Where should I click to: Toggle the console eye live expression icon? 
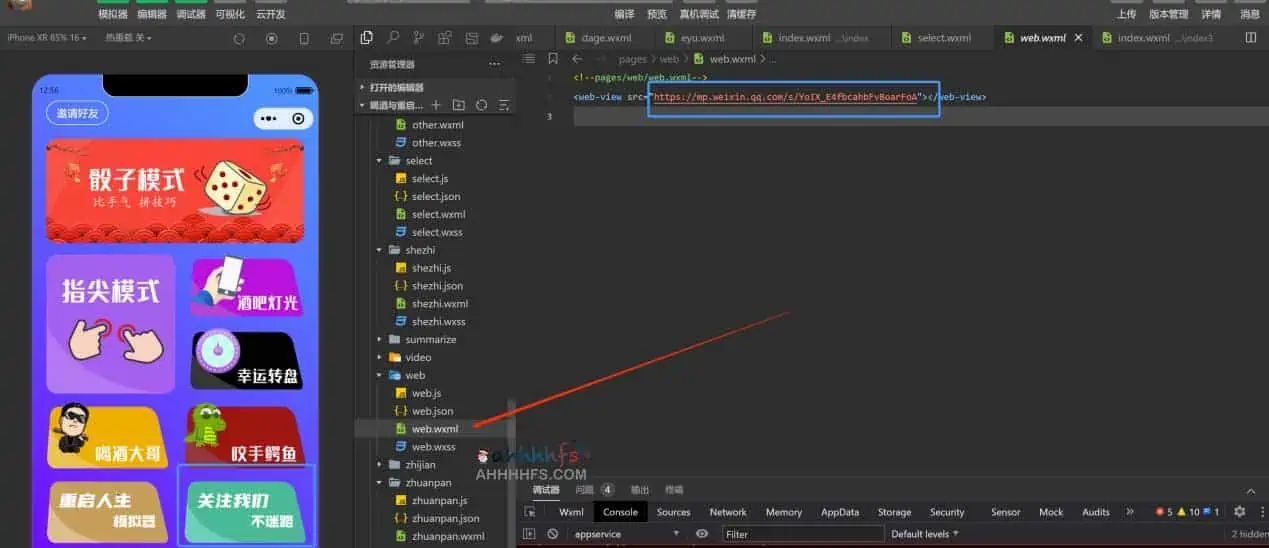[702, 534]
